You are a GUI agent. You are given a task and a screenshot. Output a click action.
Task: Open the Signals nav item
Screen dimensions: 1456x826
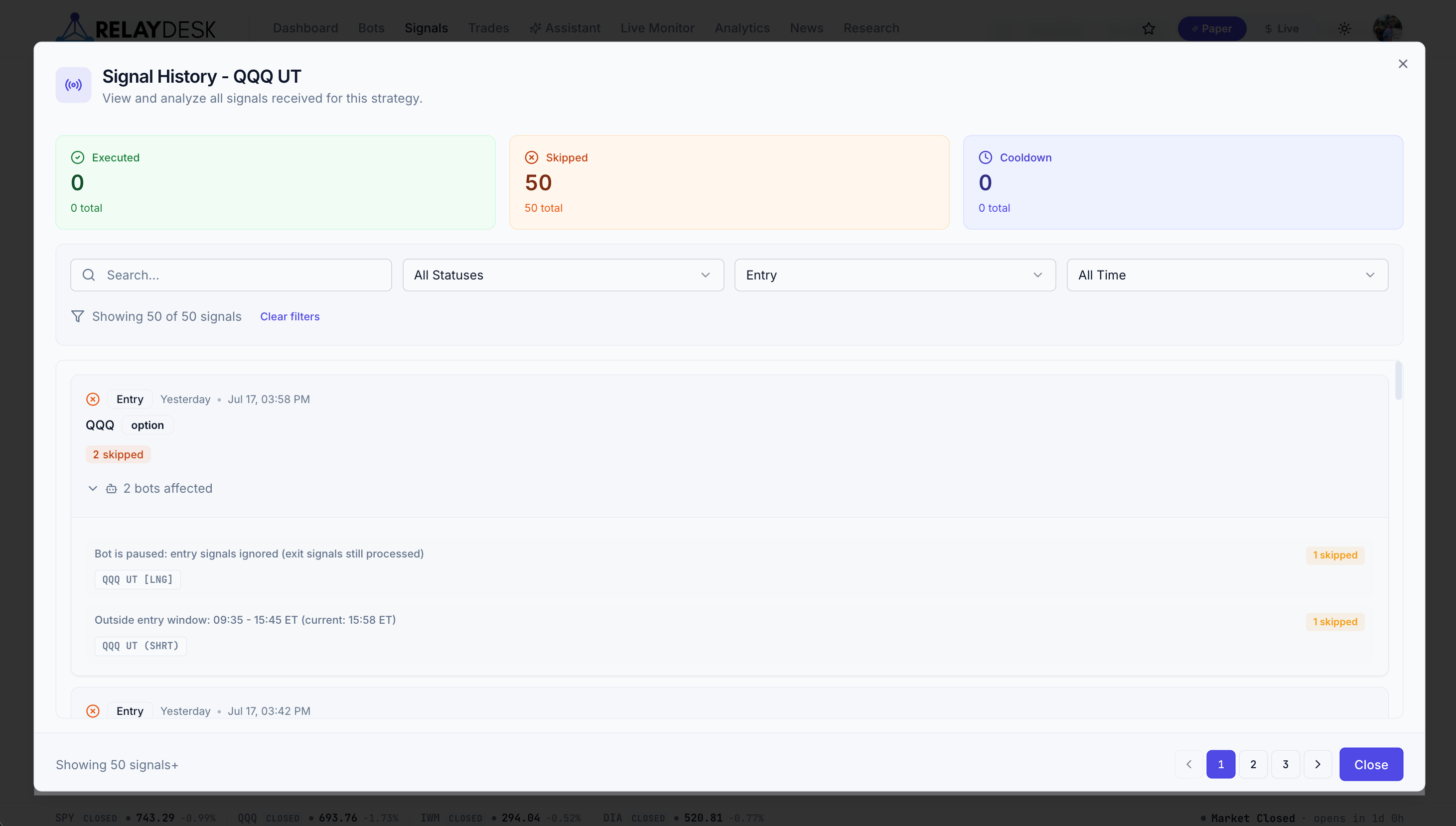tap(426, 28)
